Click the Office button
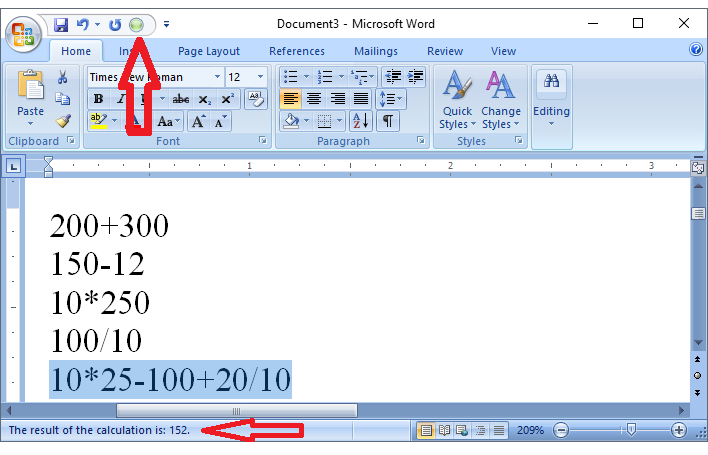This screenshot has width=708, height=455. (21, 31)
